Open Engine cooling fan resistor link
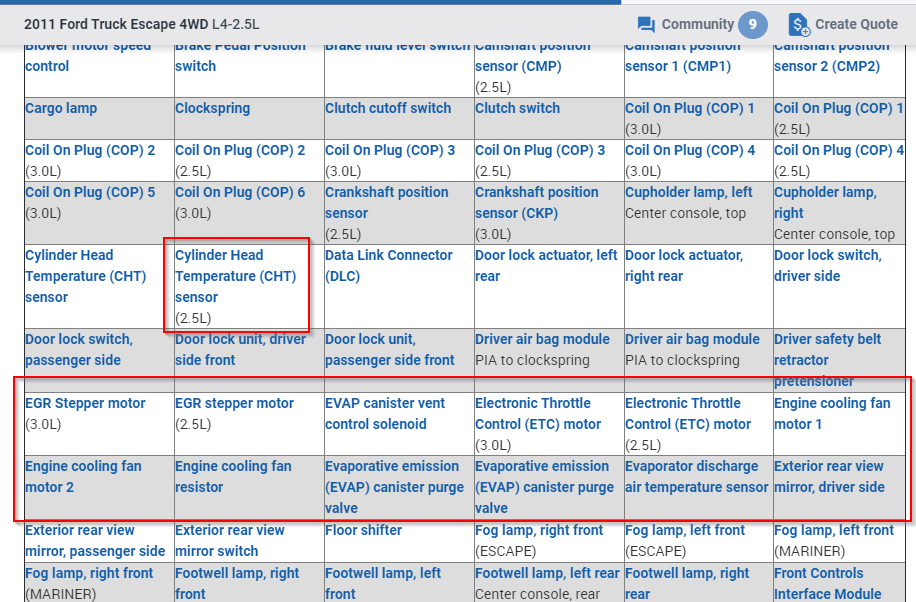 233,476
